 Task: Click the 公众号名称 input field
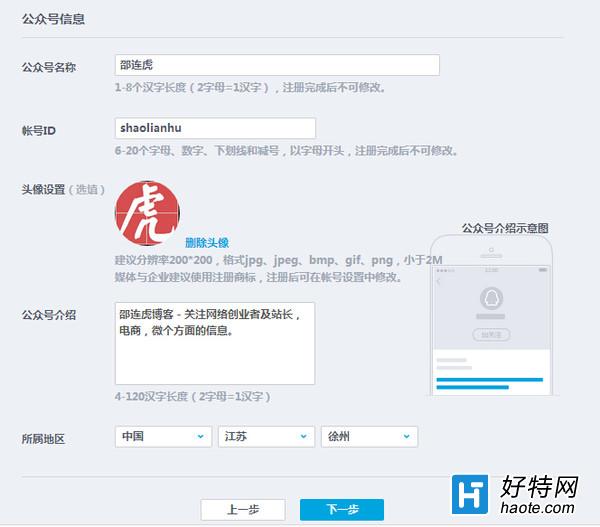[277, 65]
